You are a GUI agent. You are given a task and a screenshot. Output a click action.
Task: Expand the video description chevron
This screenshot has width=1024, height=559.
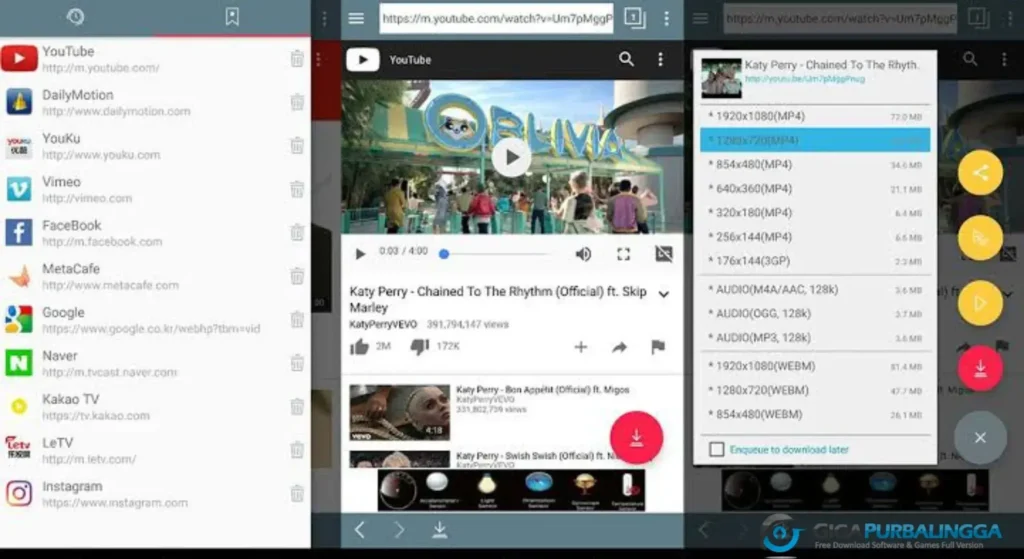pos(664,295)
